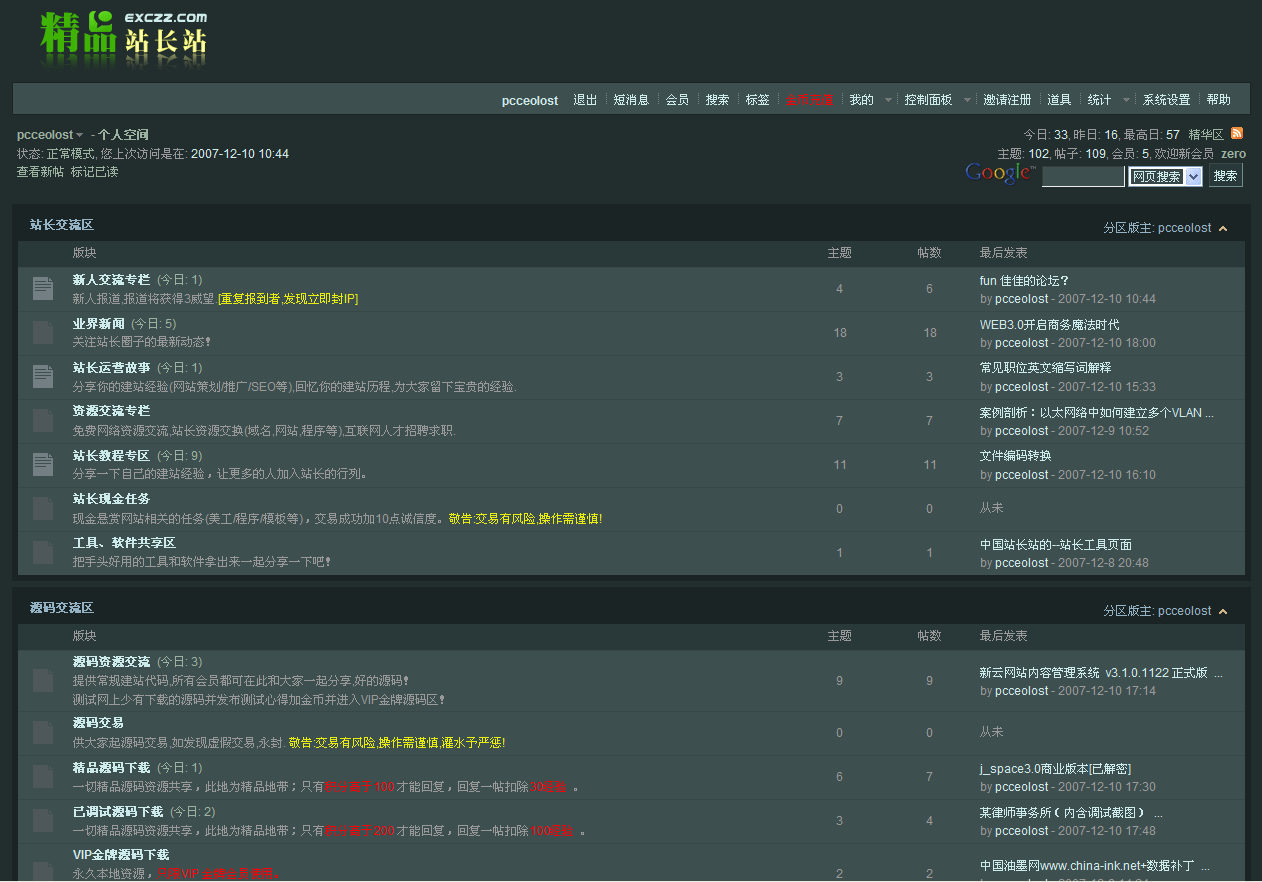Collapse the 源码交流区 section
This screenshot has width=1262, height=882.
click(1222, 612)
